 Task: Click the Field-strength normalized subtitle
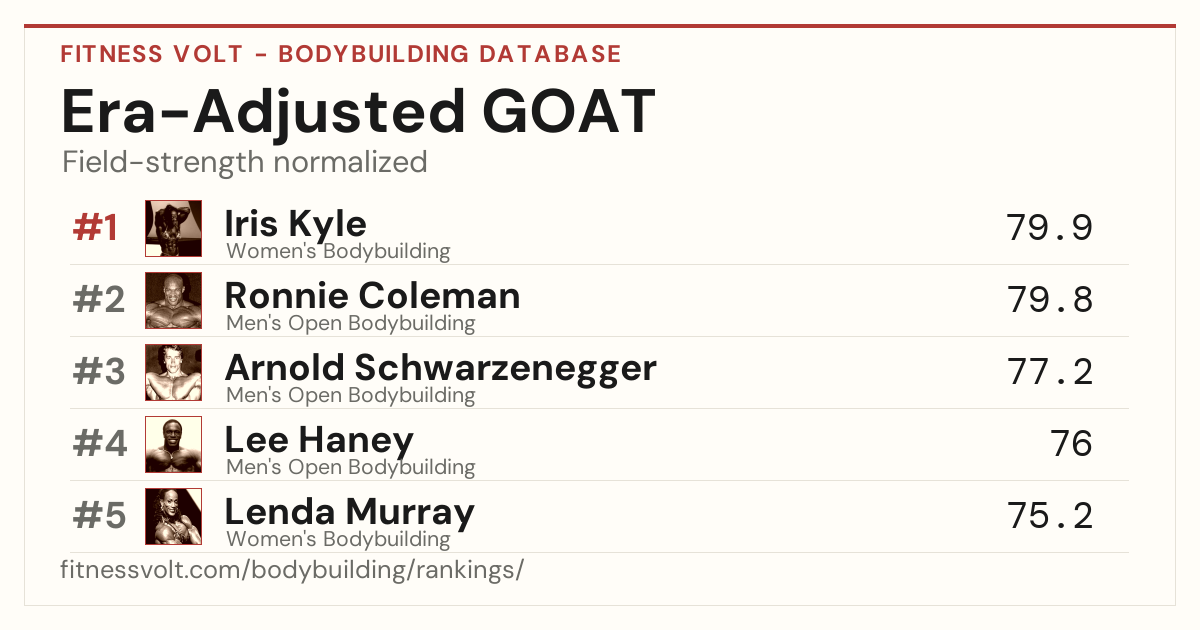245,162
